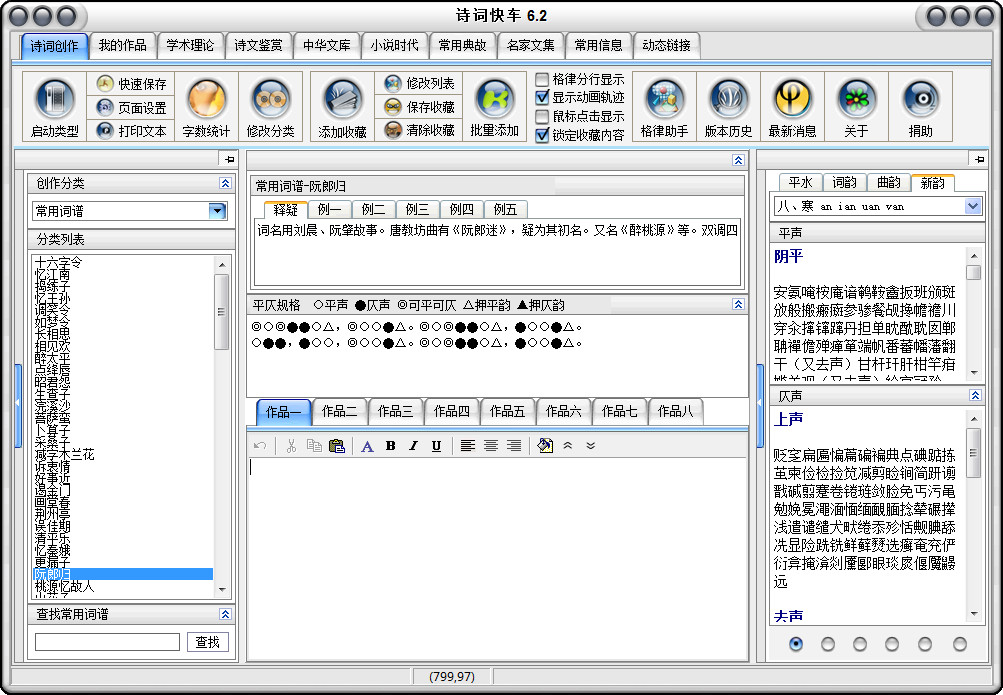Select 减字木兰花 in the category list
This screenshot has width=1003, height=695.
tap(64, 455)
